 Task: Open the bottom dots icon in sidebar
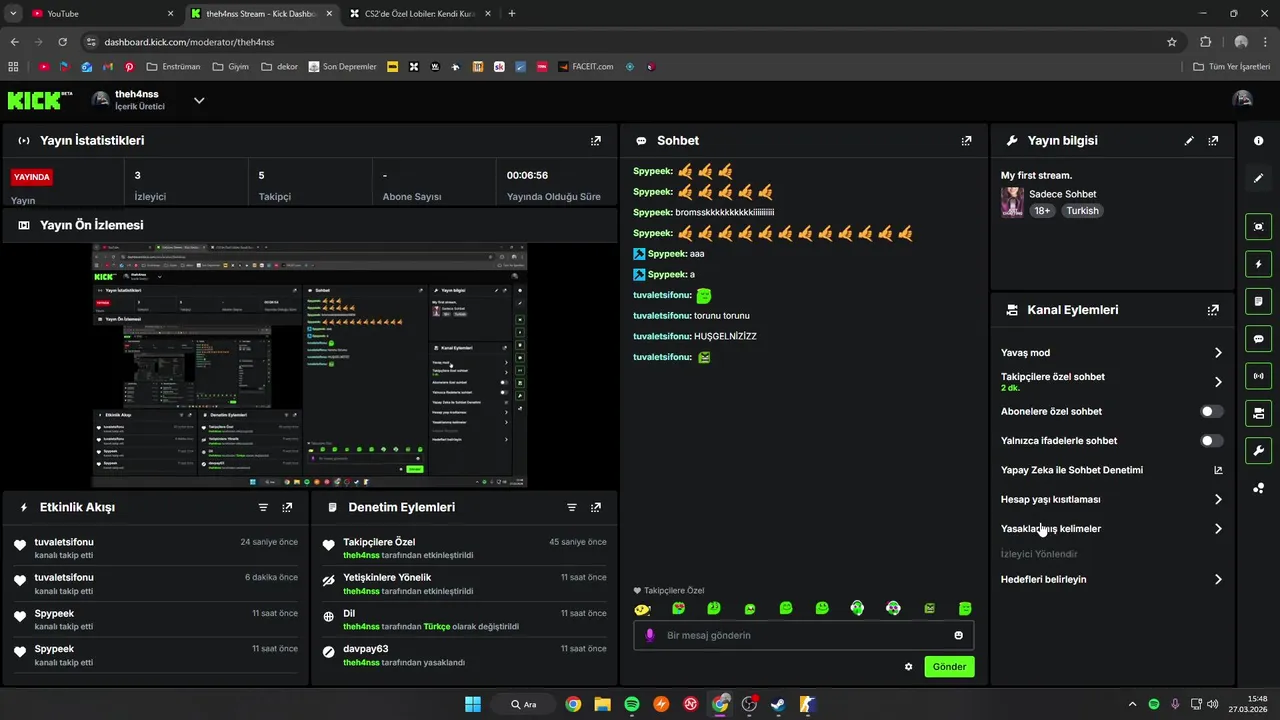[1259, 488]
